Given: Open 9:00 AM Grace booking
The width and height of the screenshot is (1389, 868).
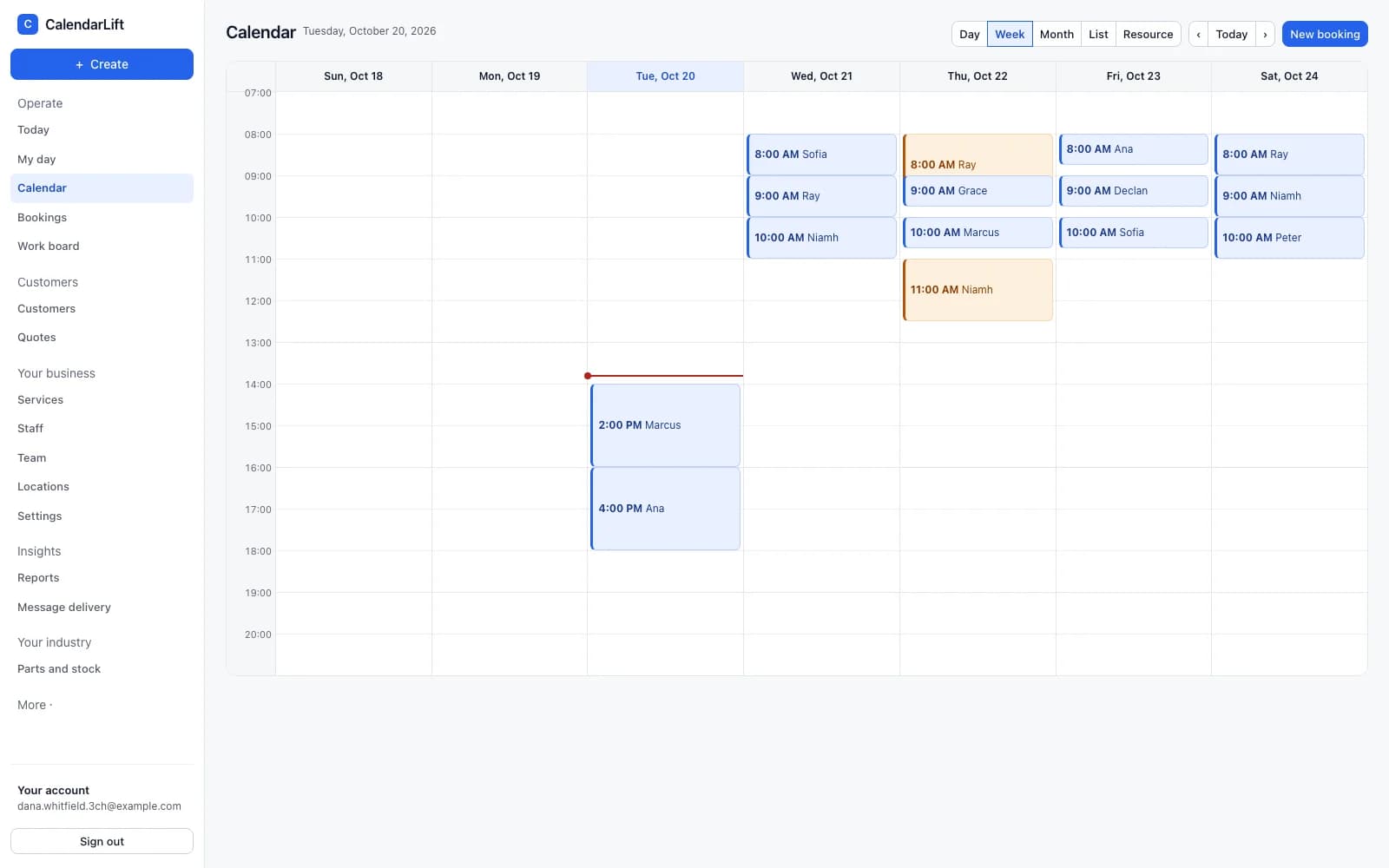Looking at the screenshot, I should point(978,191).
